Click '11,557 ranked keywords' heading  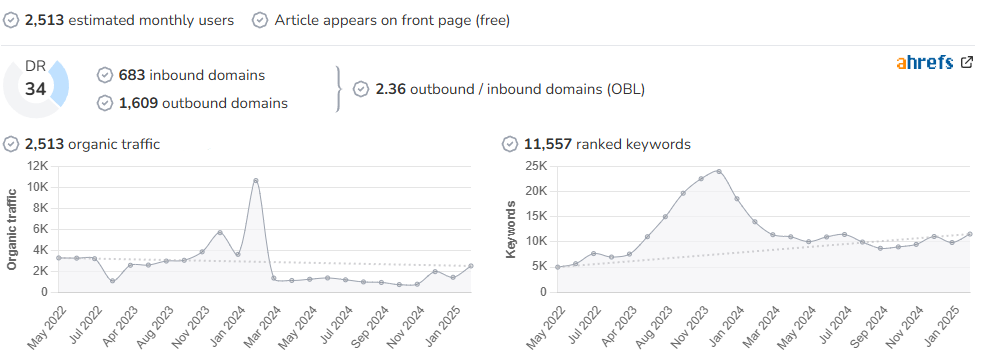point(607,144)
